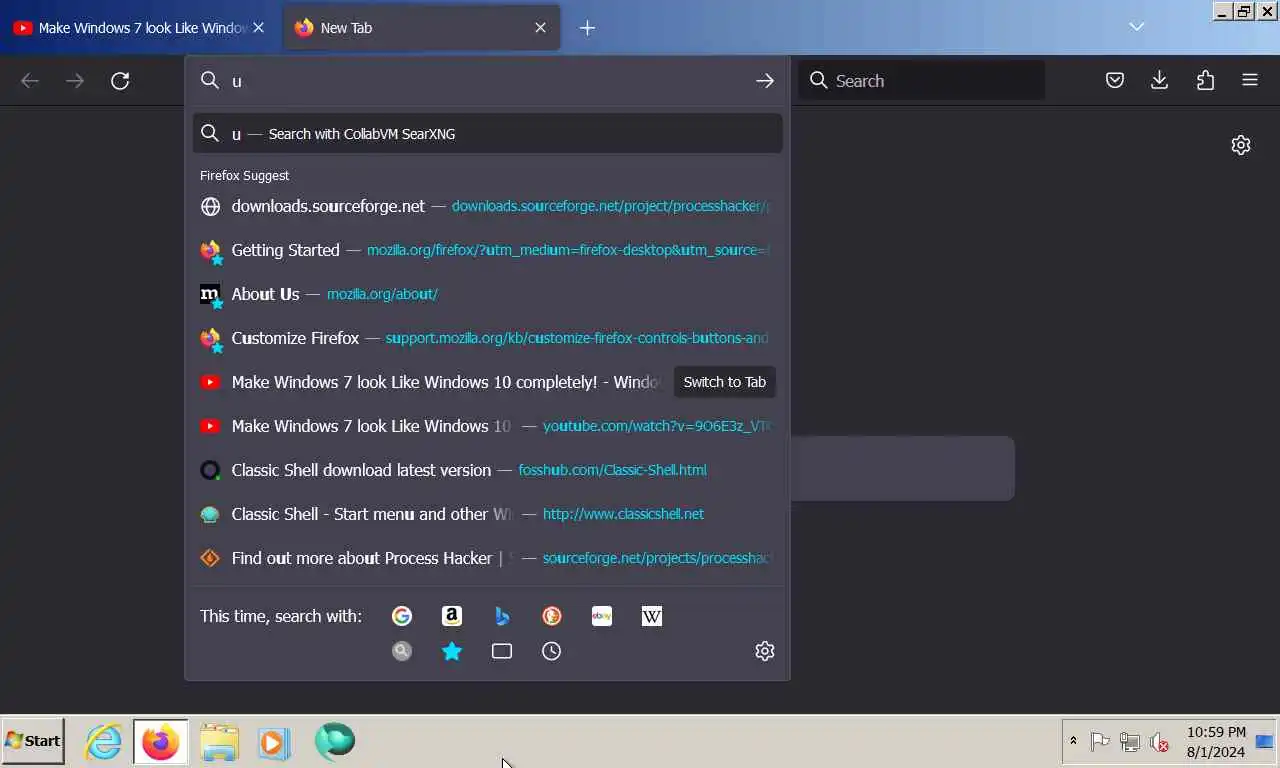Click the muted volume tray icon
This screenshot has width=1280, height=768.
click(x=1160, y=742)
